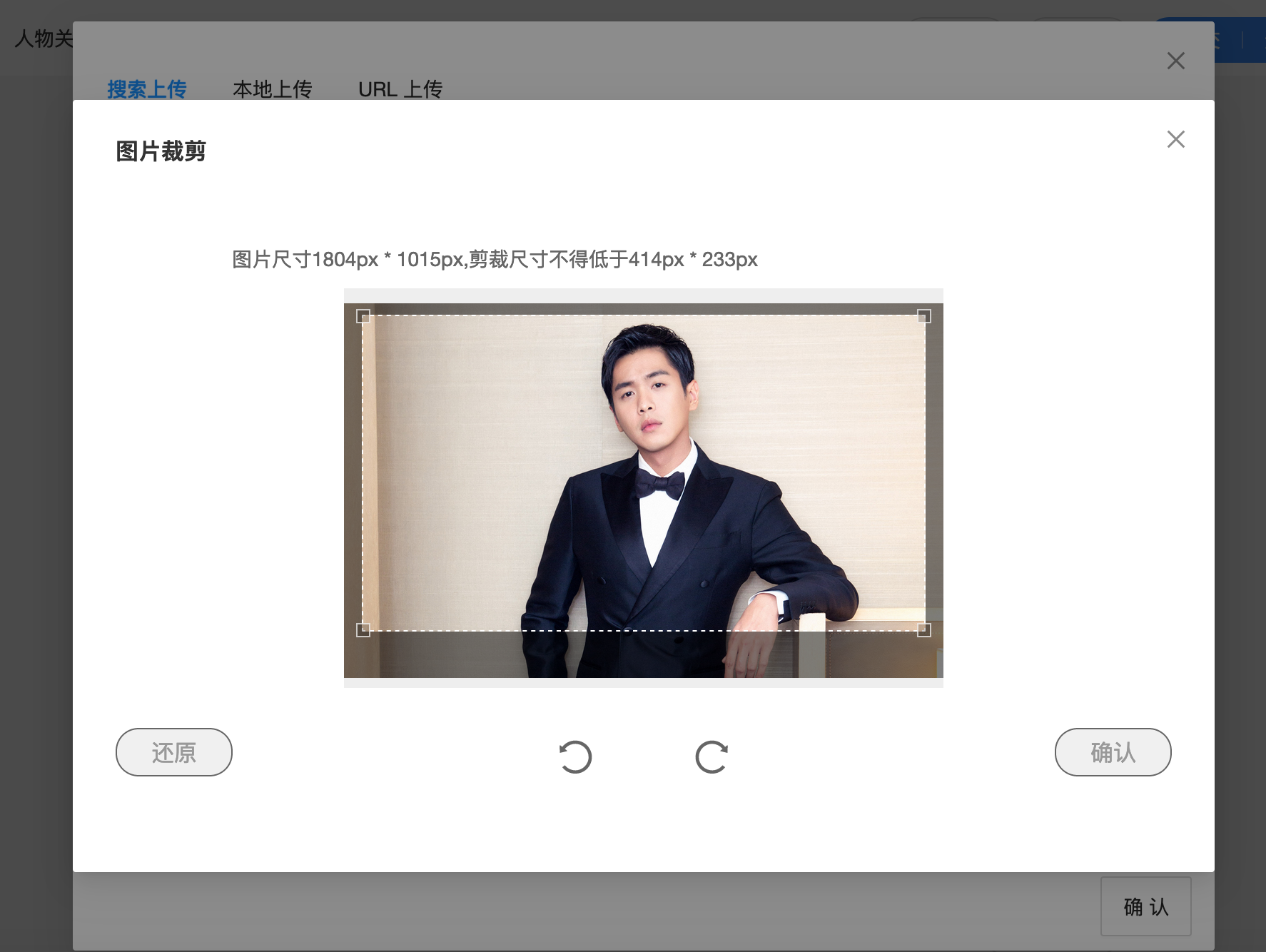
Task: Rotate image counterclockwise
Action: coord(575,757)
